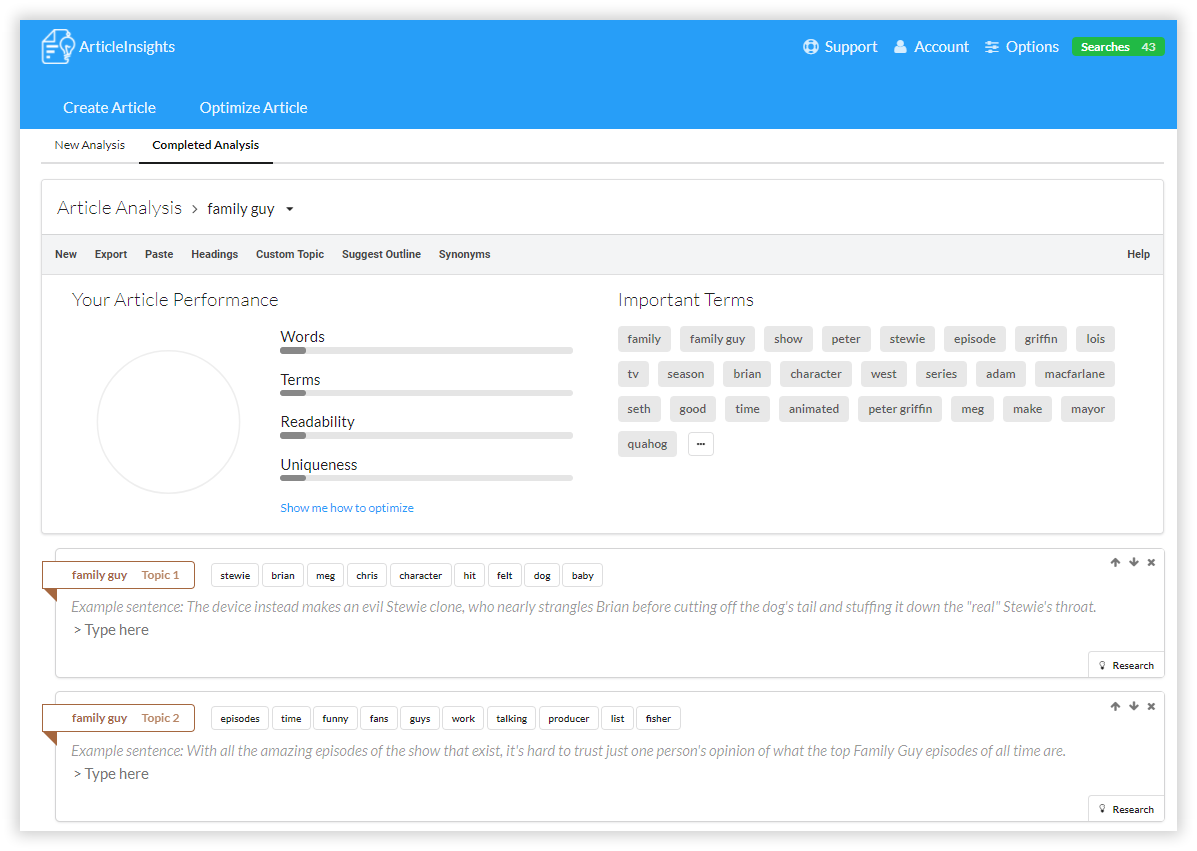The height and width of the screenshot is (851, 1197).
Task: Click the baby tag in Topic 1
Action: (x=582, y=575)
